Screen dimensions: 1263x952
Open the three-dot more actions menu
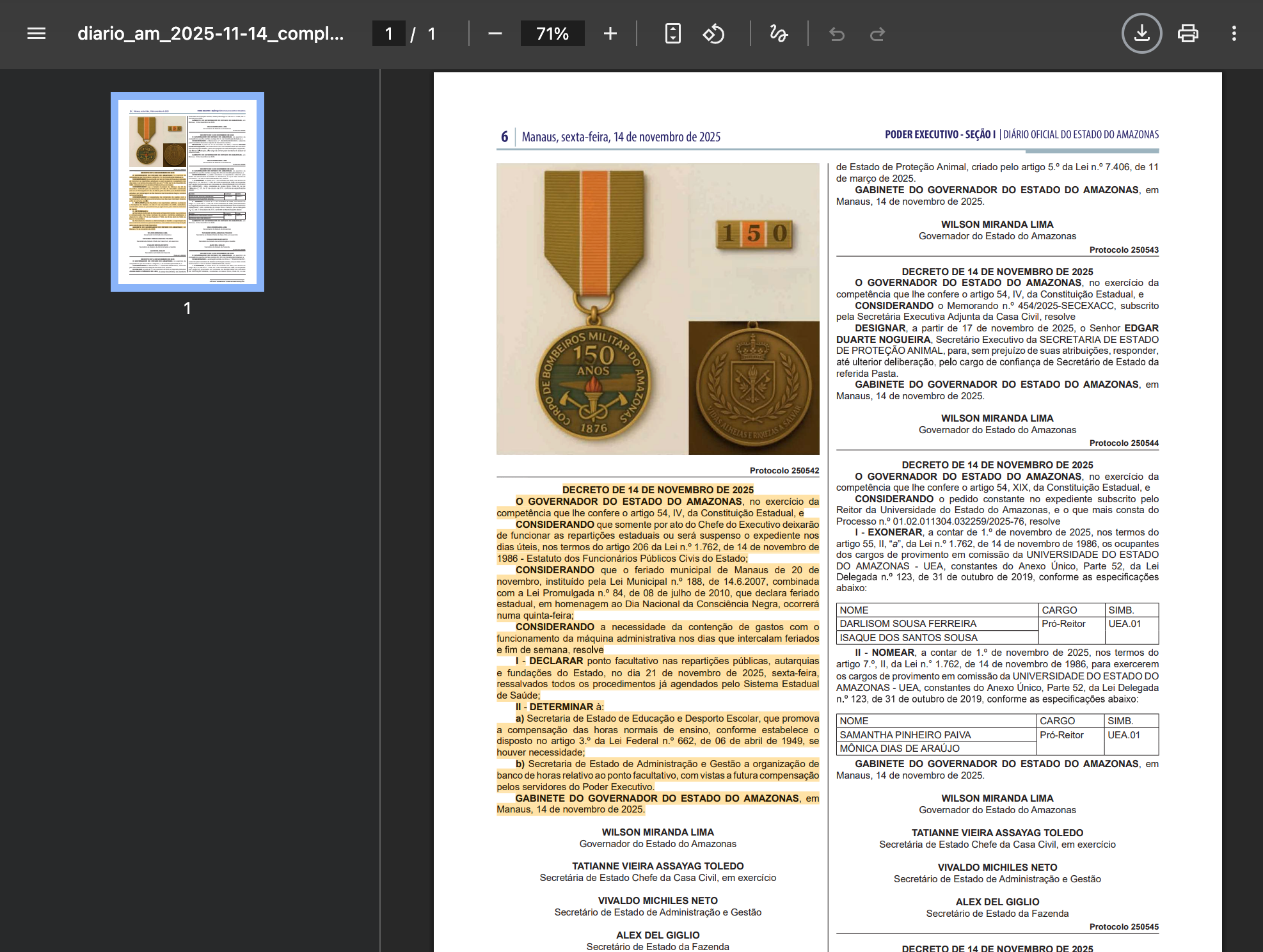[1234, 33]
